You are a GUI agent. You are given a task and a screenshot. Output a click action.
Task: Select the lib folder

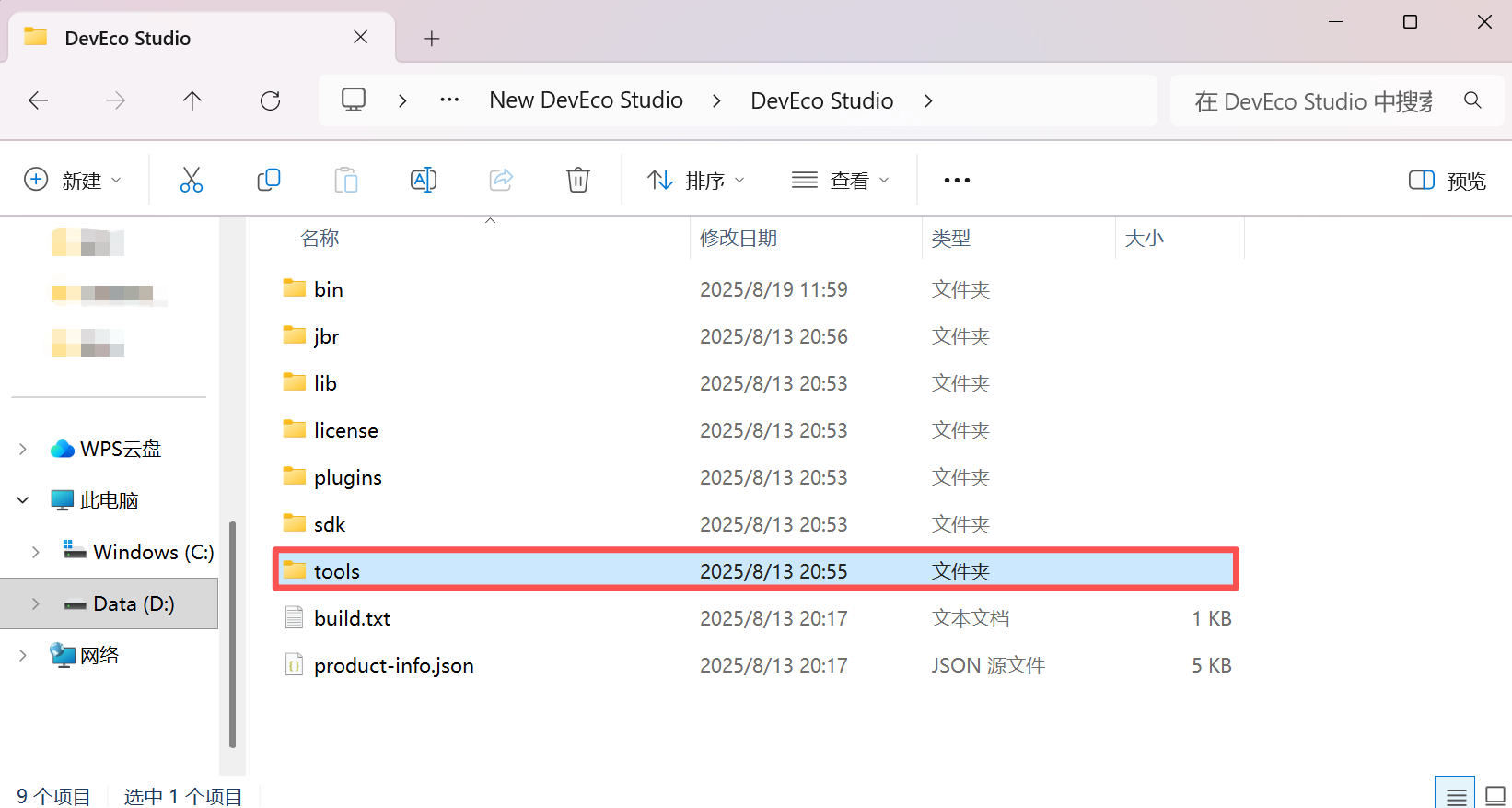(x=325, y=383)
